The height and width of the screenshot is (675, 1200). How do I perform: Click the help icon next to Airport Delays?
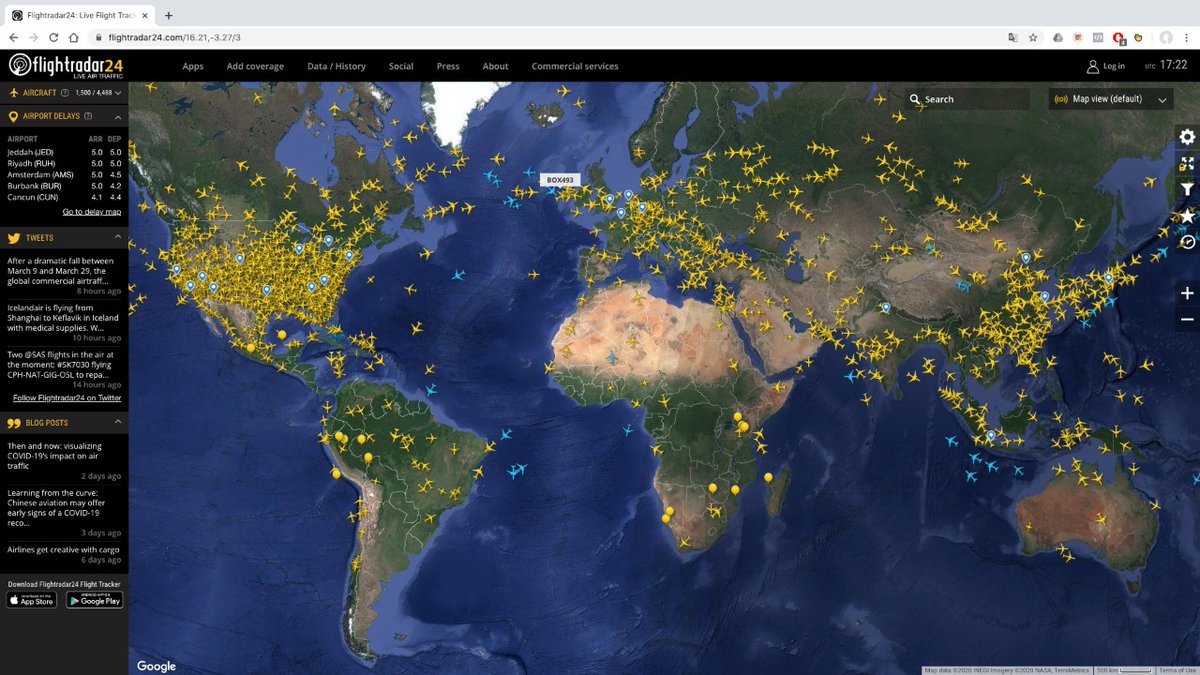point(88,116)
